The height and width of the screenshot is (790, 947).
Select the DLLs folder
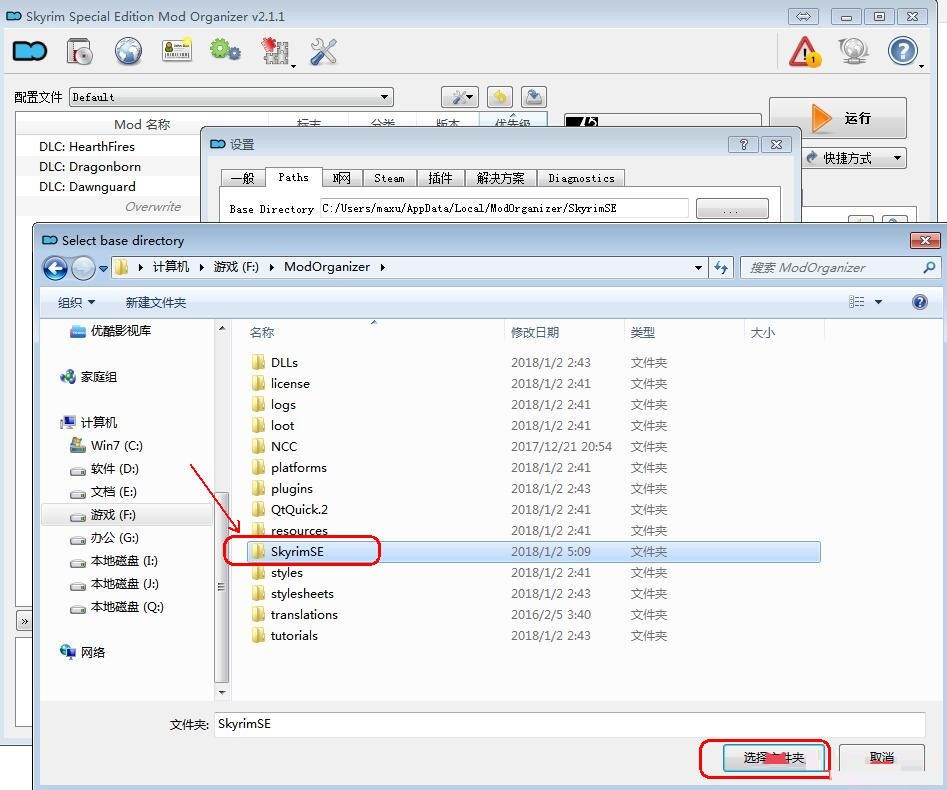pyautogui.click(x=284, y=362)
